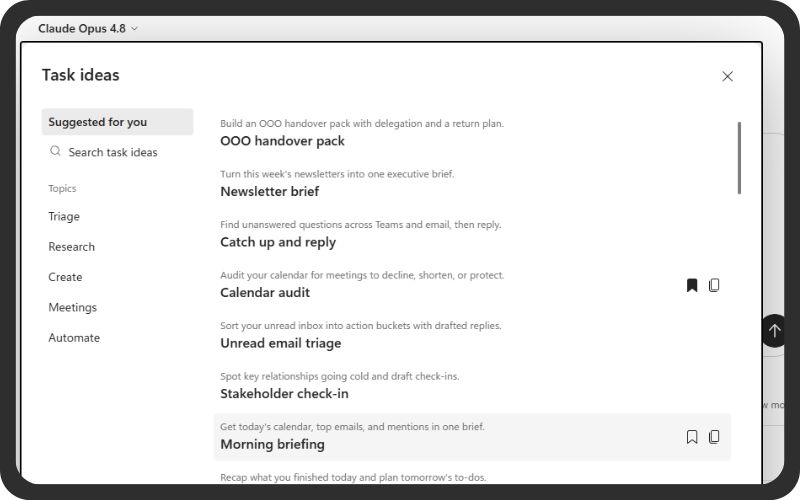Bookmark the Morning briefing task
Viewport: 800px width, 500px height.
click(x=692, y=437)
